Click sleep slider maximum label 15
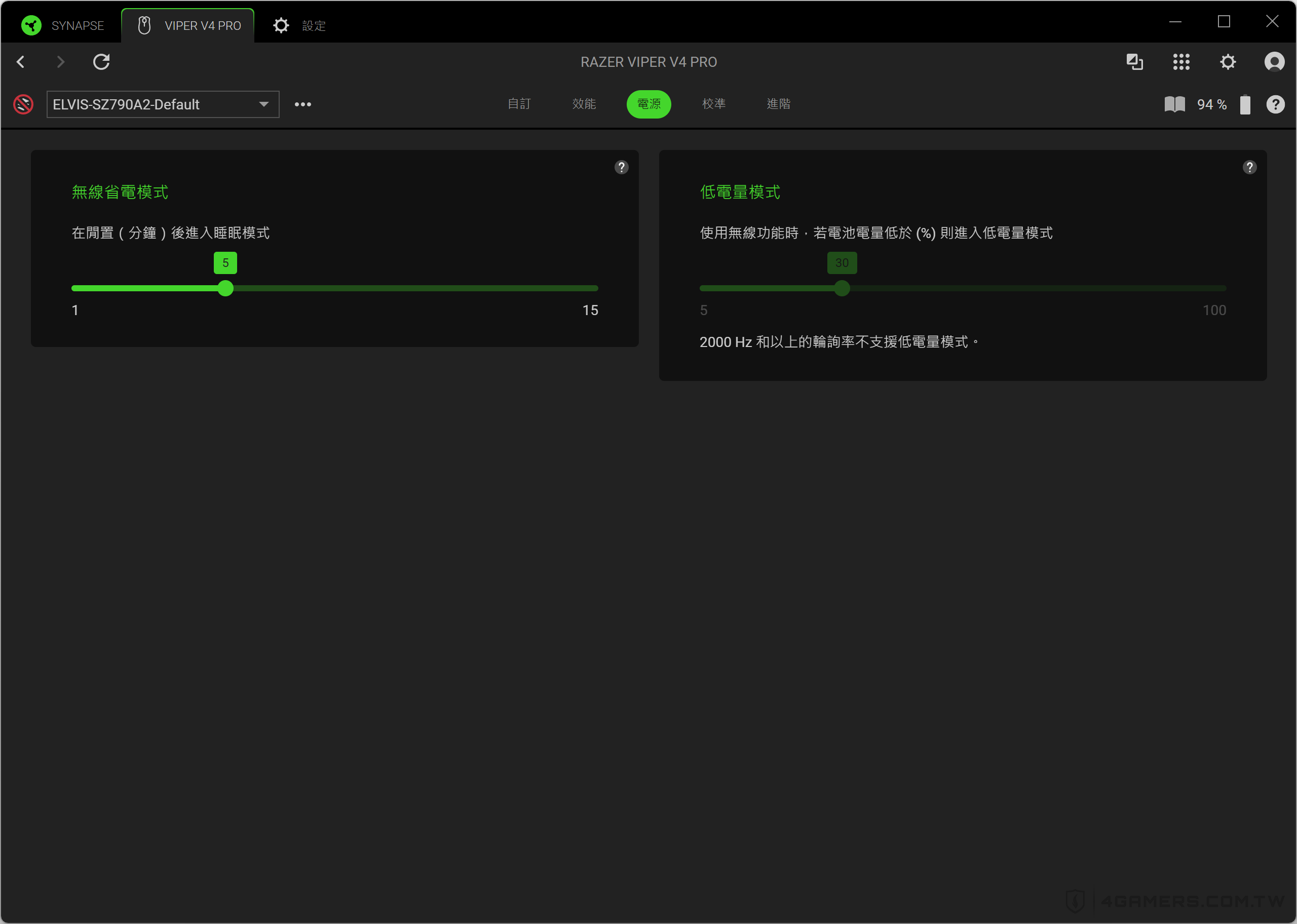 click(x=590, y=310)
